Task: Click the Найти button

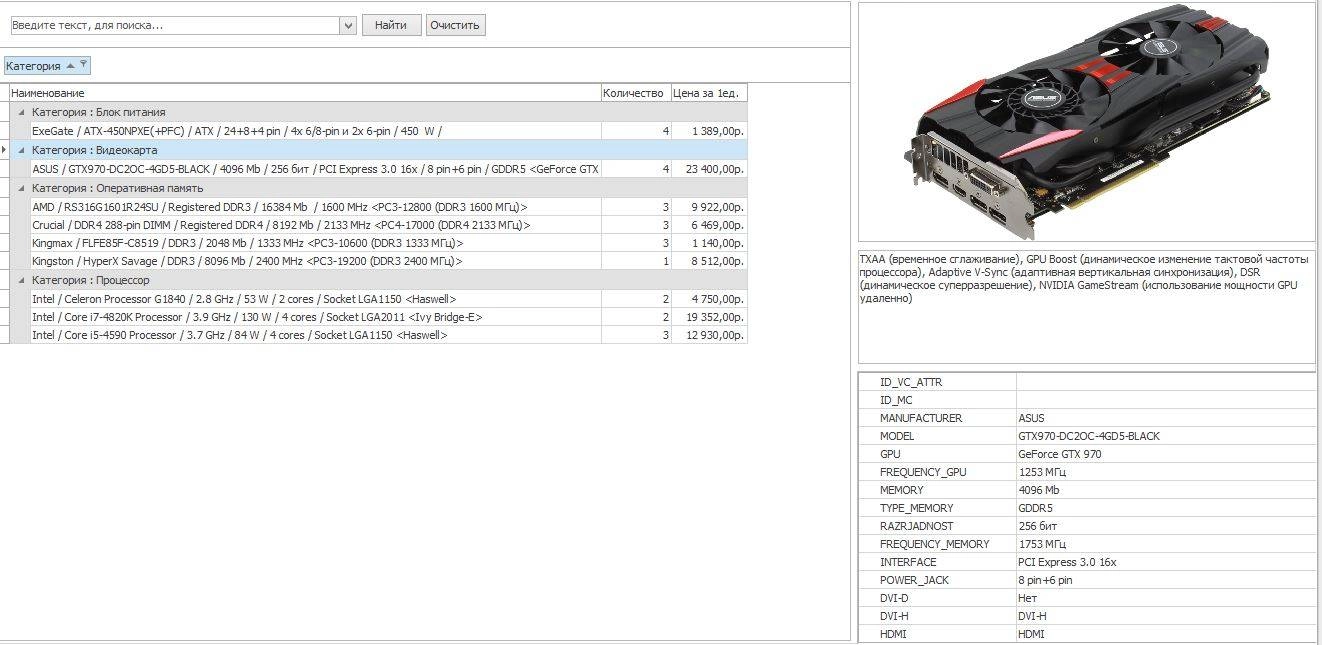Action: click(391, 26)
